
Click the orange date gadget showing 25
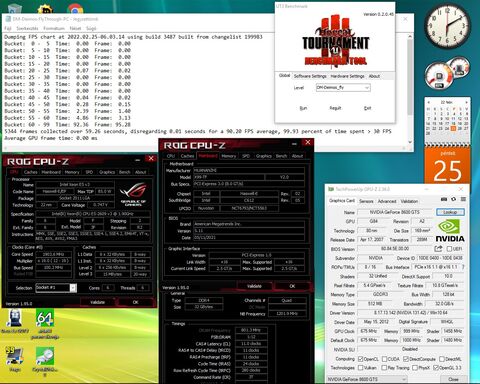pyautogui.click(x=447, y=166)
